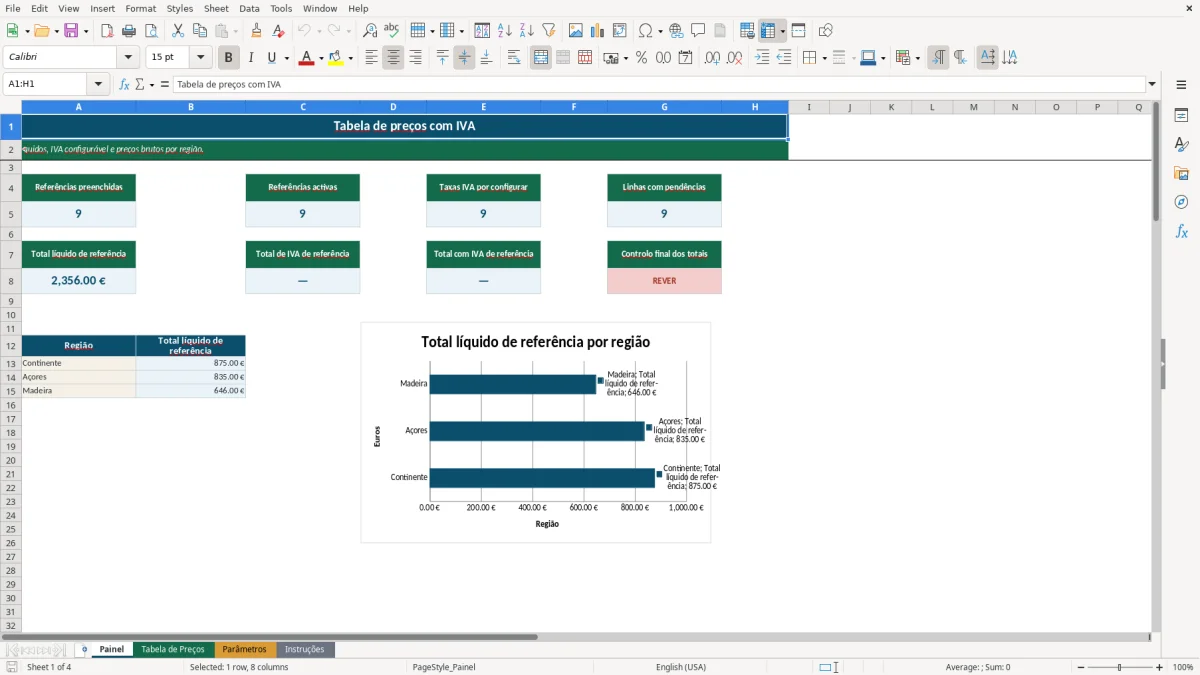Click the Insert Image icon
1200x675 pixels.
pos(576,31)
